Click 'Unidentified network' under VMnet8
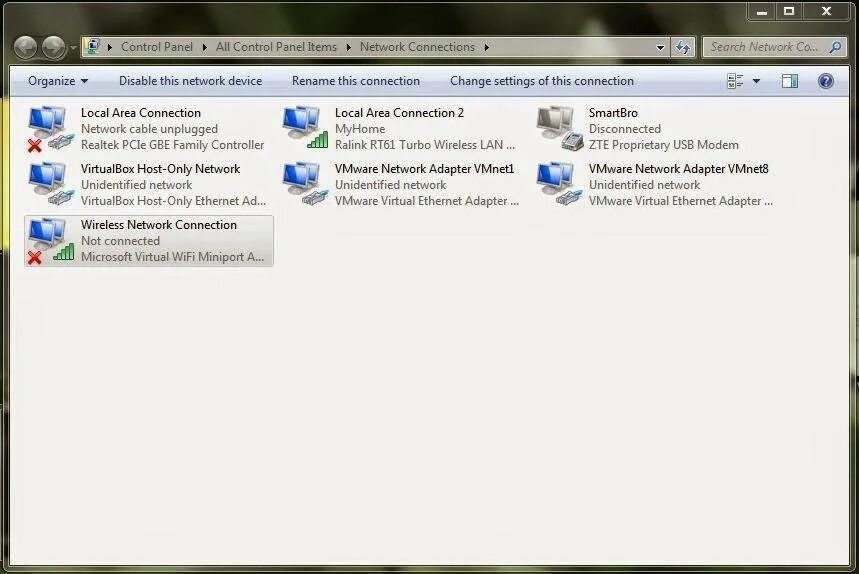This screenshot has height=574, width=859. coord(644,185)
